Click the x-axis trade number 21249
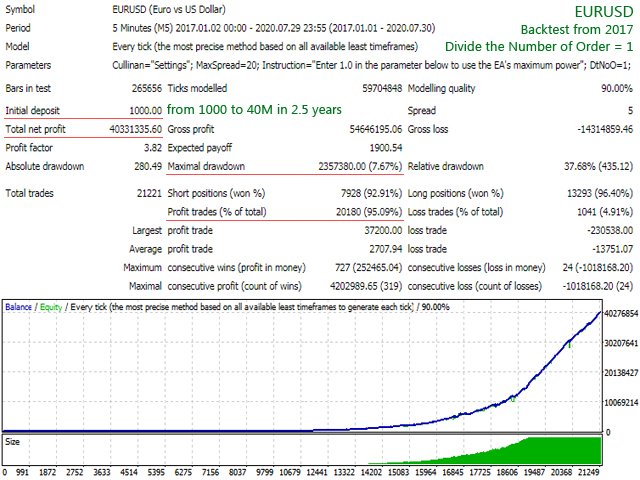 tap(589, 472)
